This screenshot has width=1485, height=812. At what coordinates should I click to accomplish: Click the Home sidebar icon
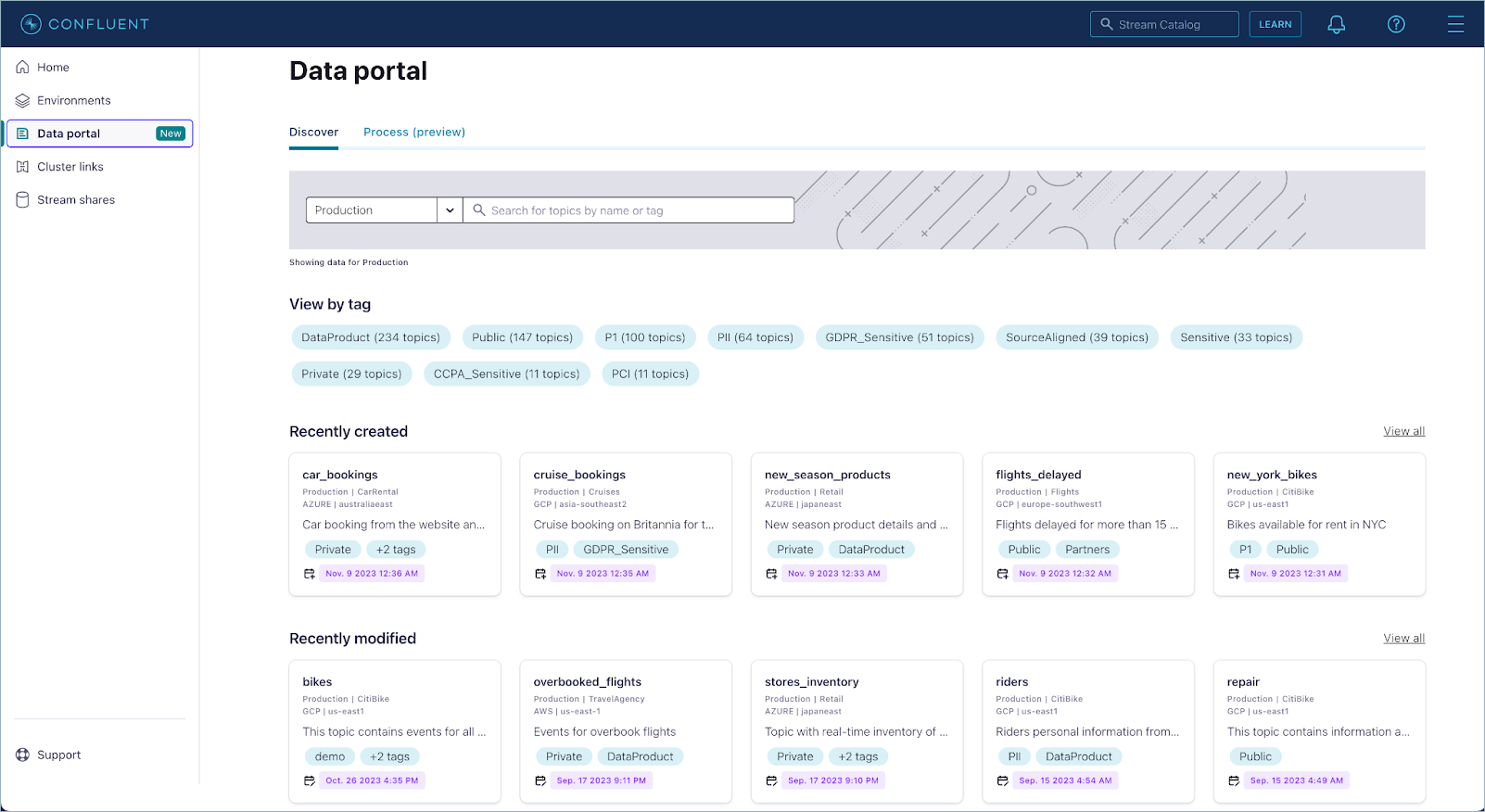pos(22,67)
